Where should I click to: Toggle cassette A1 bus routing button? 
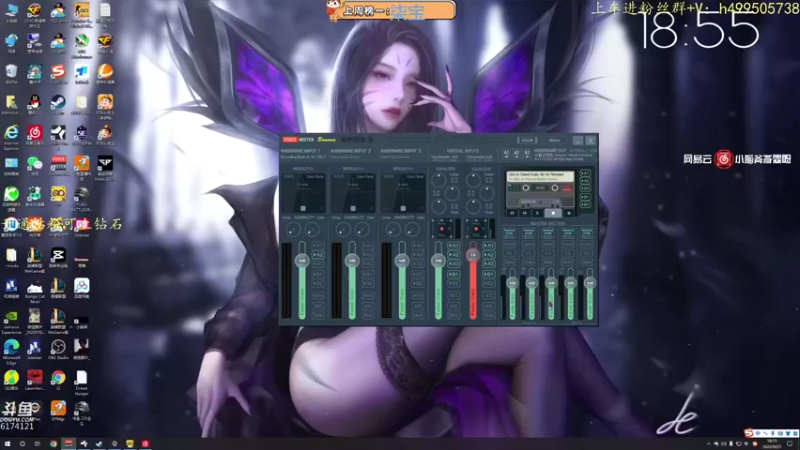coord(585,173)
